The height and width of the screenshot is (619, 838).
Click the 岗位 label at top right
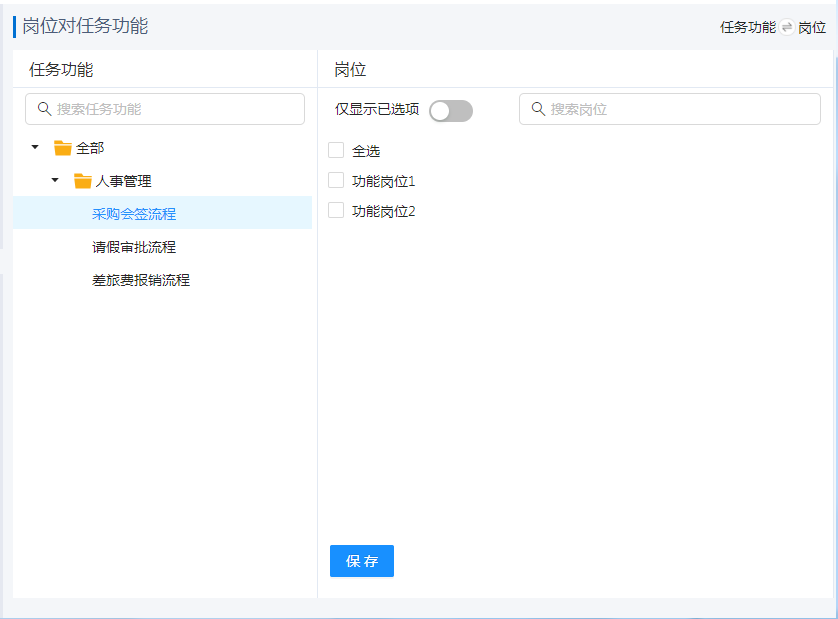coord(812,28)
